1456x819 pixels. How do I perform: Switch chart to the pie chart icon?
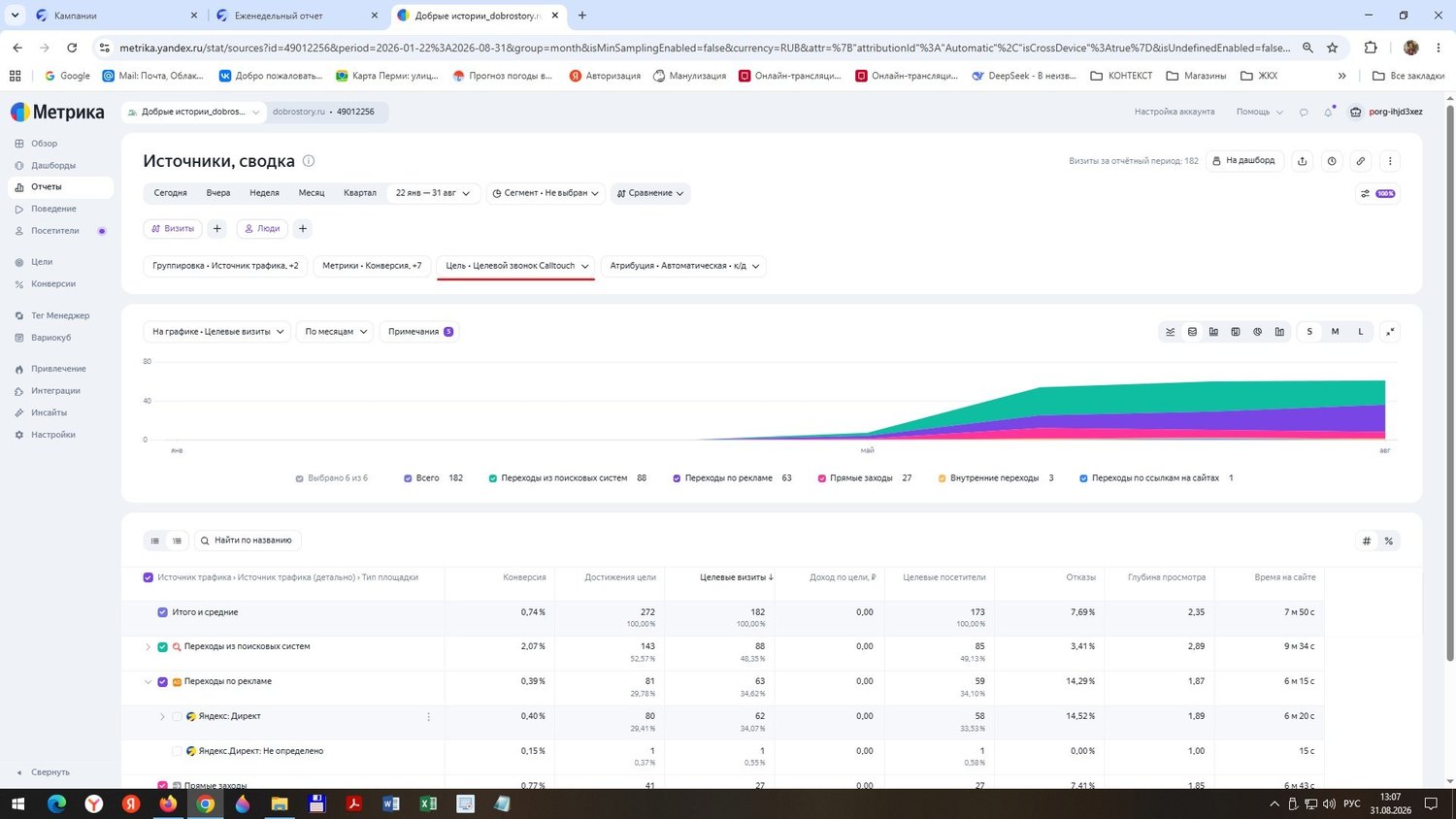[1257, 332]
